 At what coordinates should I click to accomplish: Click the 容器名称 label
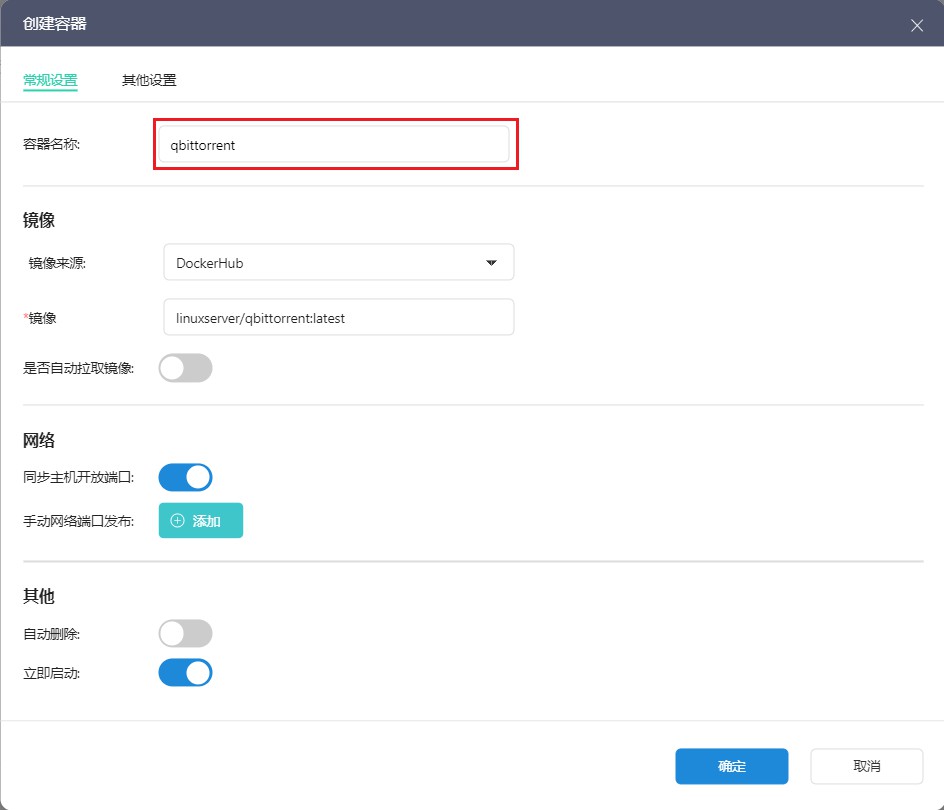(x=51, y=144)
